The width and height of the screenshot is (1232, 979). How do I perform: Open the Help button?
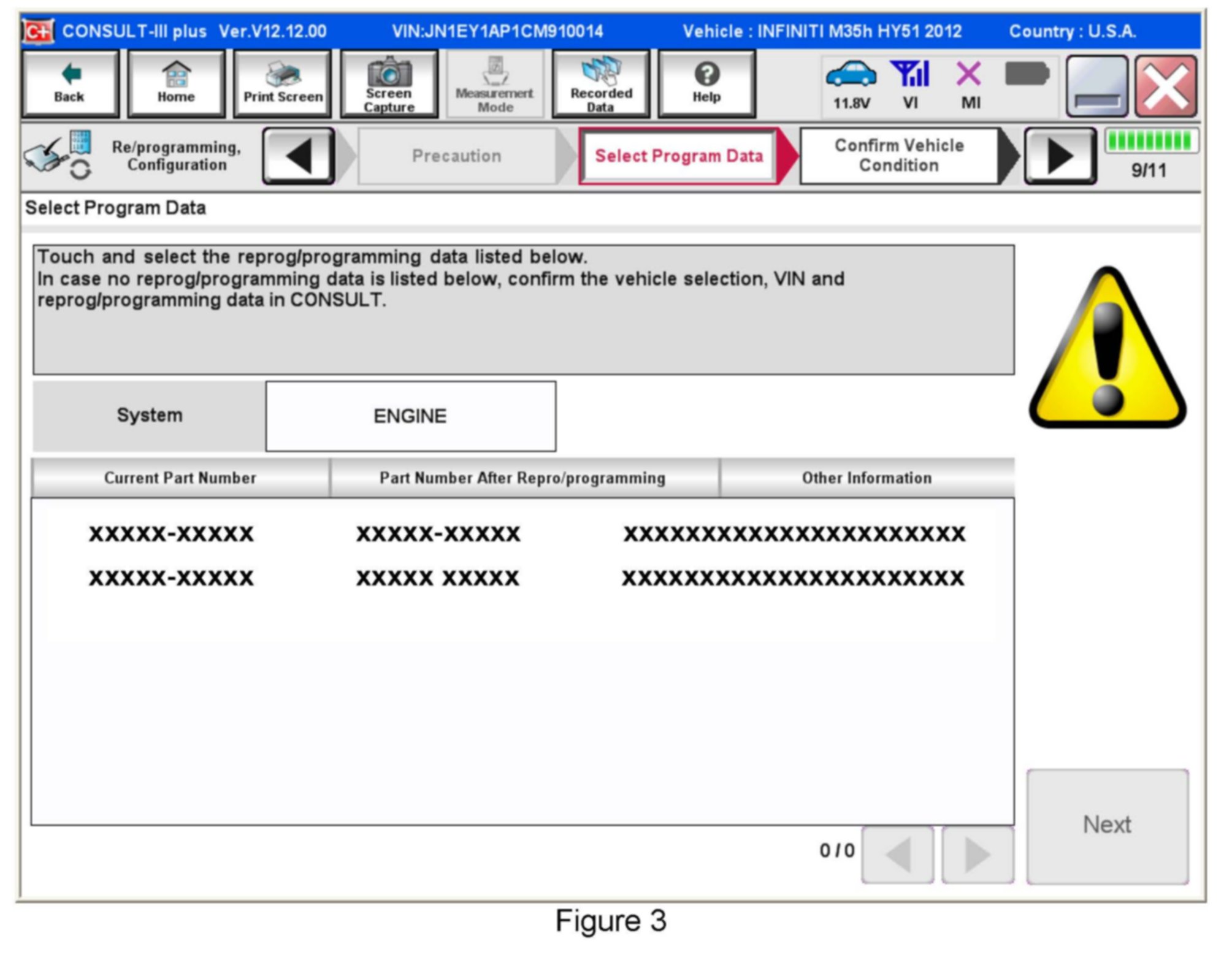click(706, 83)
